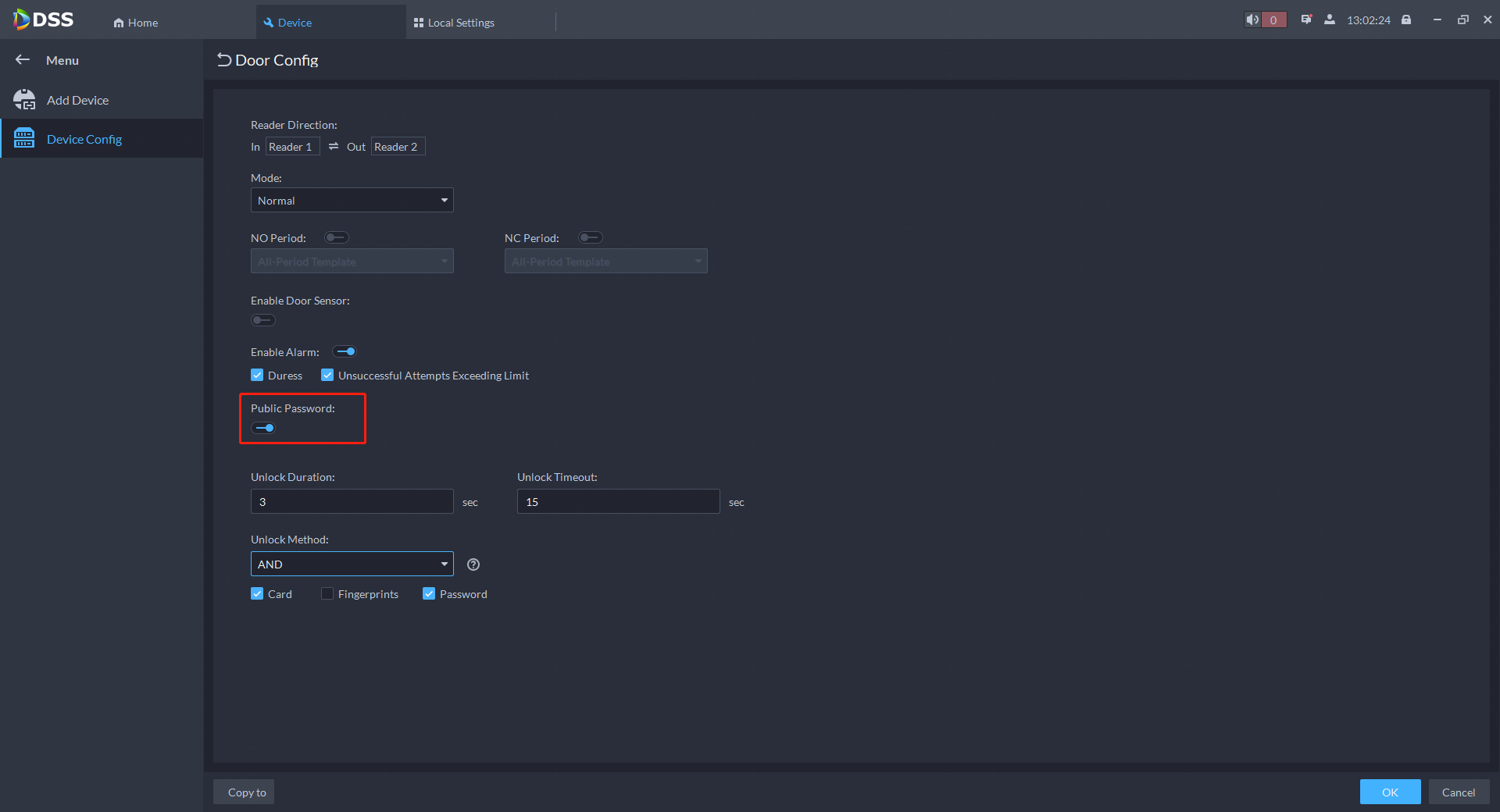Open the notification message icon in the title bar
The height and width of the screenshot is (812, 1500).
[1305, 20]
